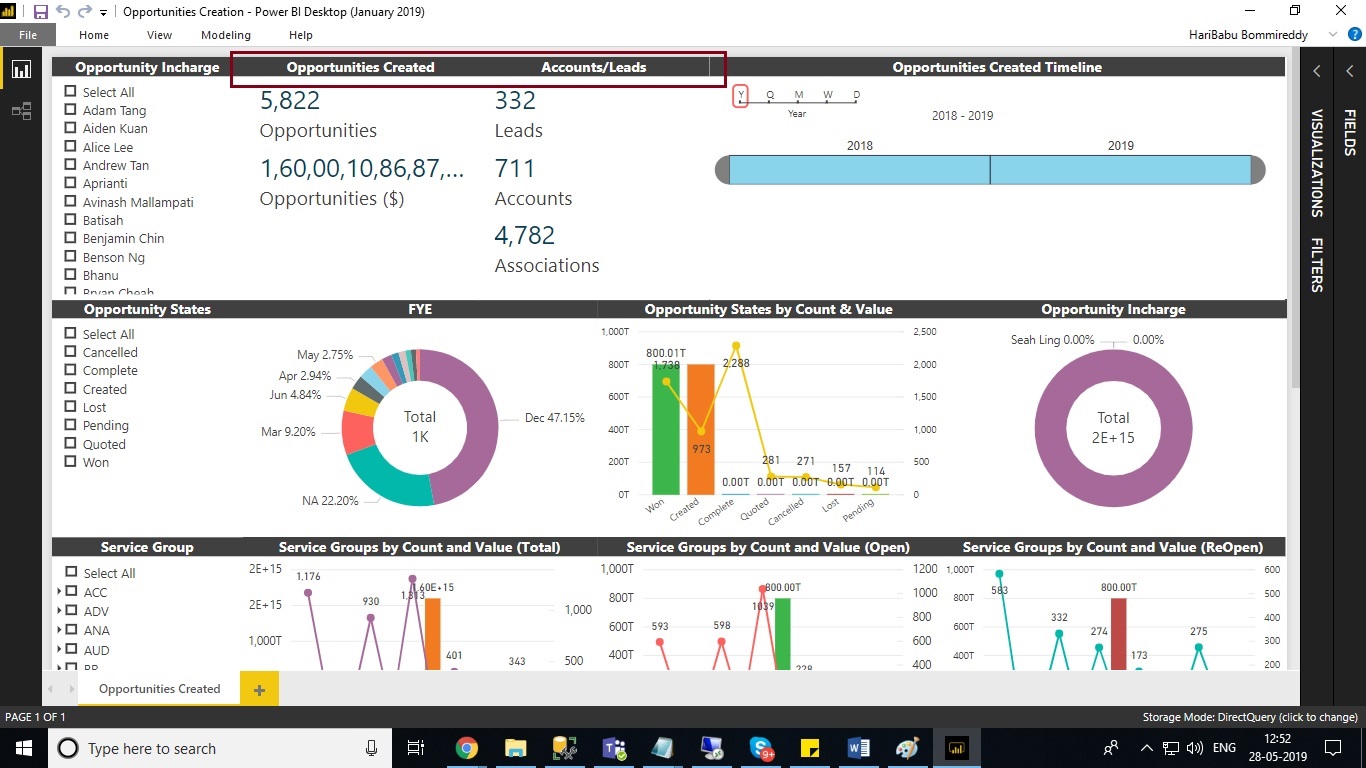Open the notification center icon

1333,748
